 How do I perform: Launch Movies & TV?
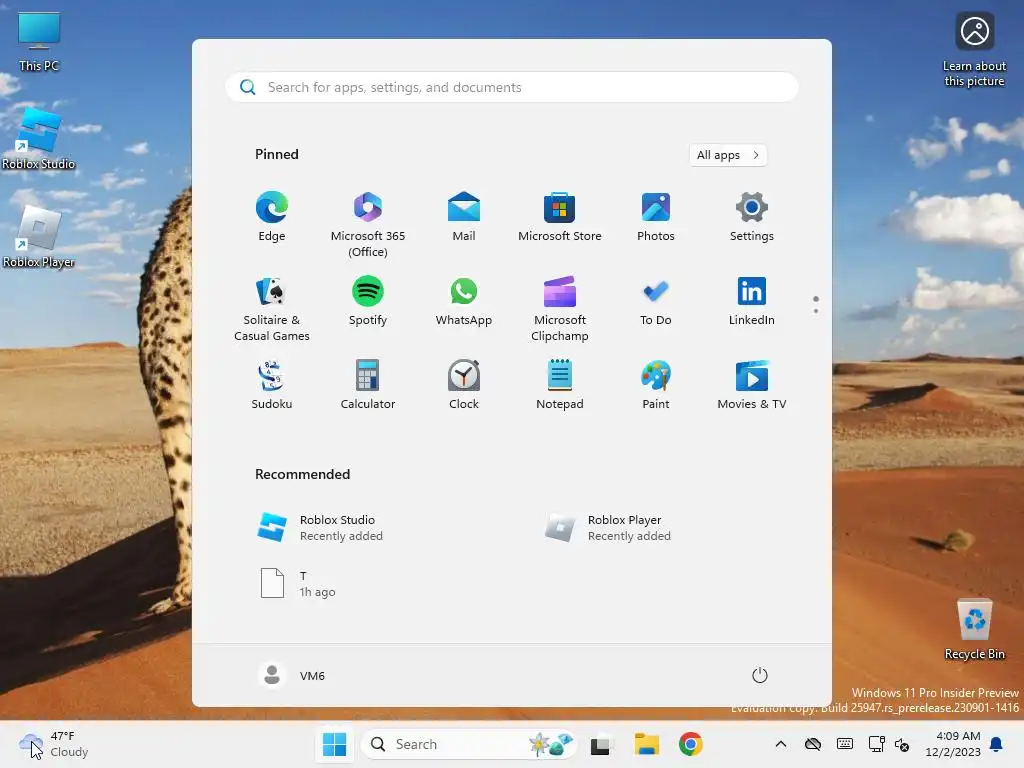coord(752,386)
